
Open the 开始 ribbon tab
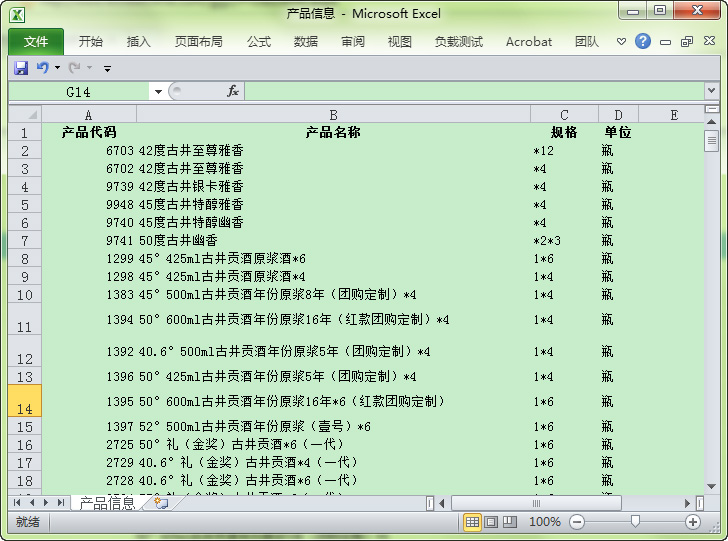pos(91,42)
